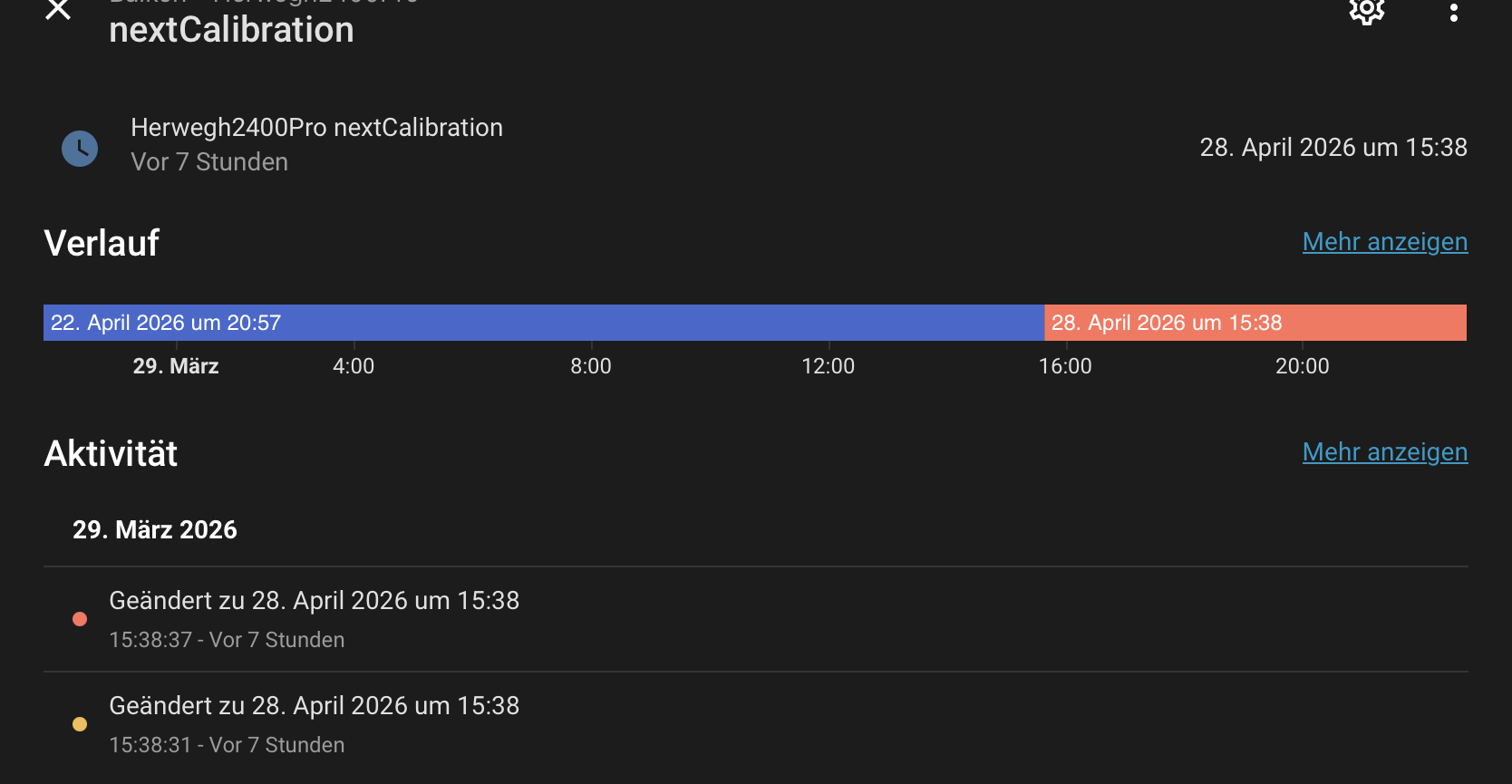Click the red dot activity marker
This screenshot has width=1512, height=784.
coord(80,619)
